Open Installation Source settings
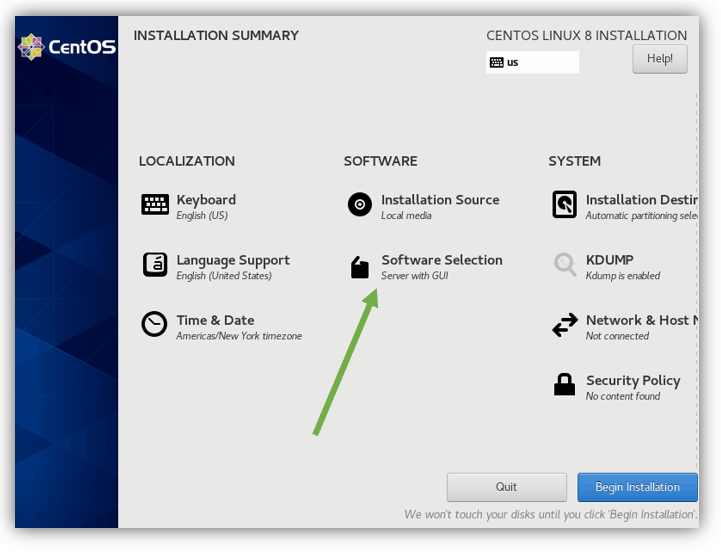This screenshot has width=721, height=560. (440, 200)
